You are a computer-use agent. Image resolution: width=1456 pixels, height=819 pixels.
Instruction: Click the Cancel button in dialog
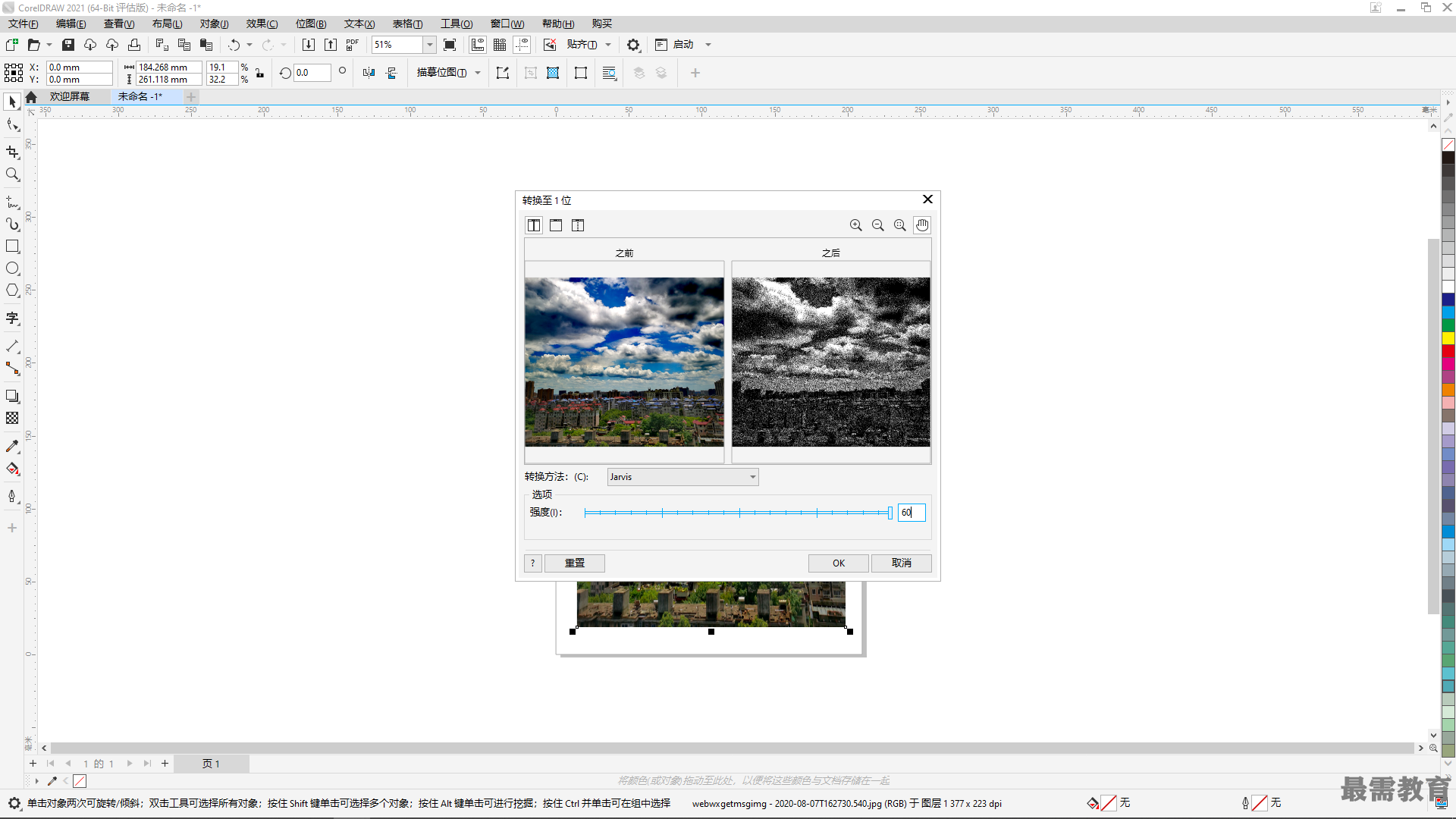point(901,563)
